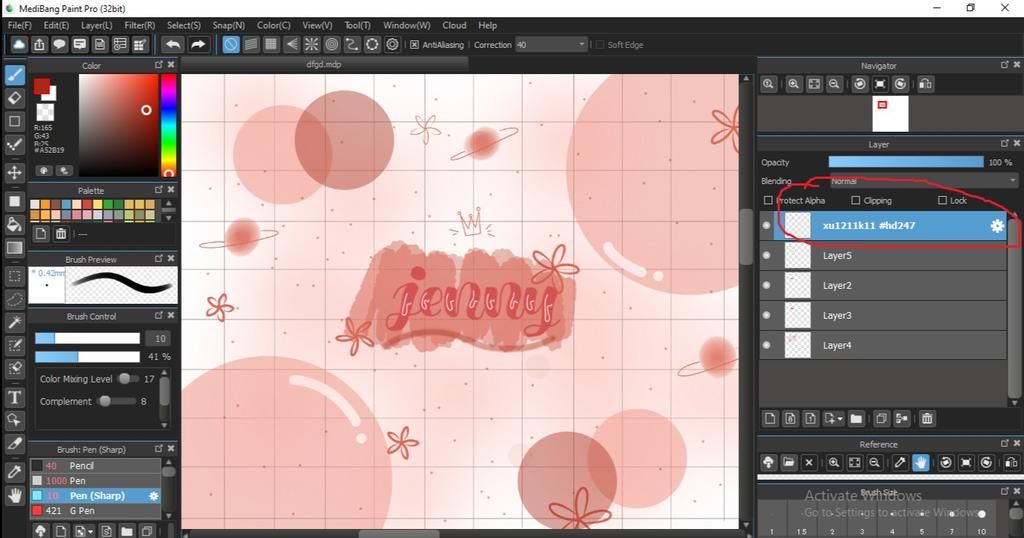Select the Lasso tool

(x=14, y=299)
